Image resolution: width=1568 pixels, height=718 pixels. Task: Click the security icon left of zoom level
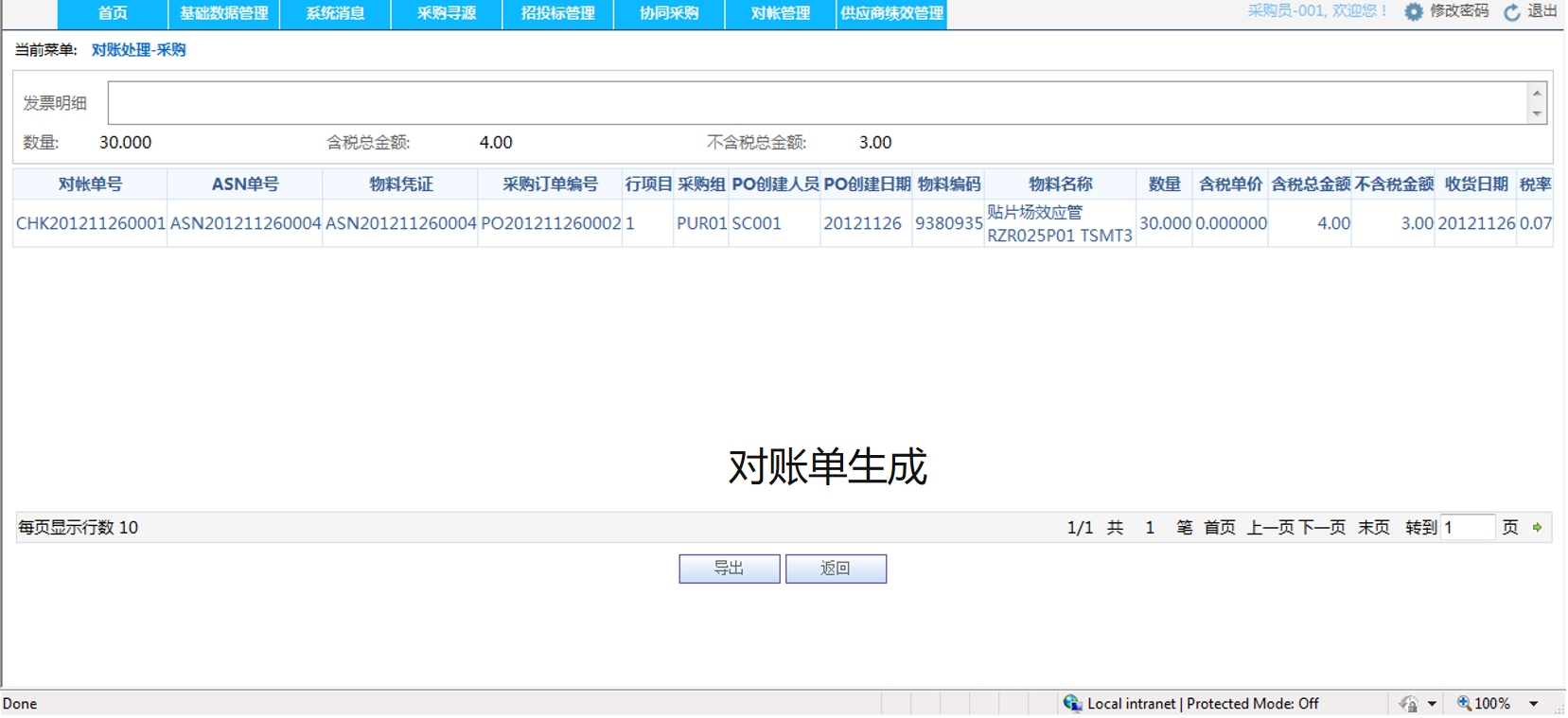[1409, 703]
